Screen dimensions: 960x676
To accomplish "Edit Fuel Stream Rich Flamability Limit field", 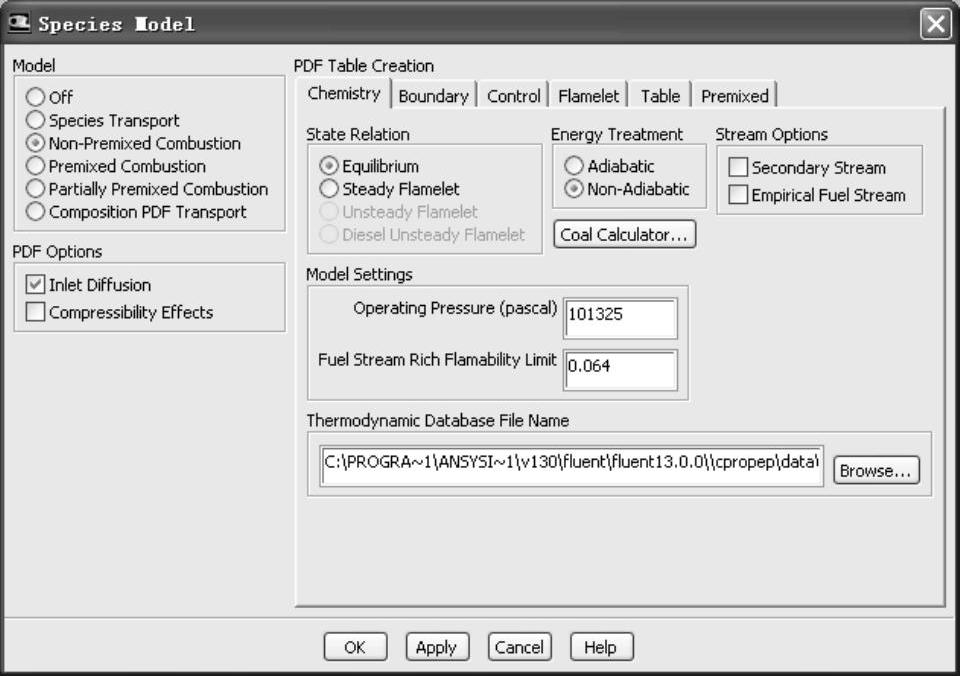I will click(x=620, y=370).
